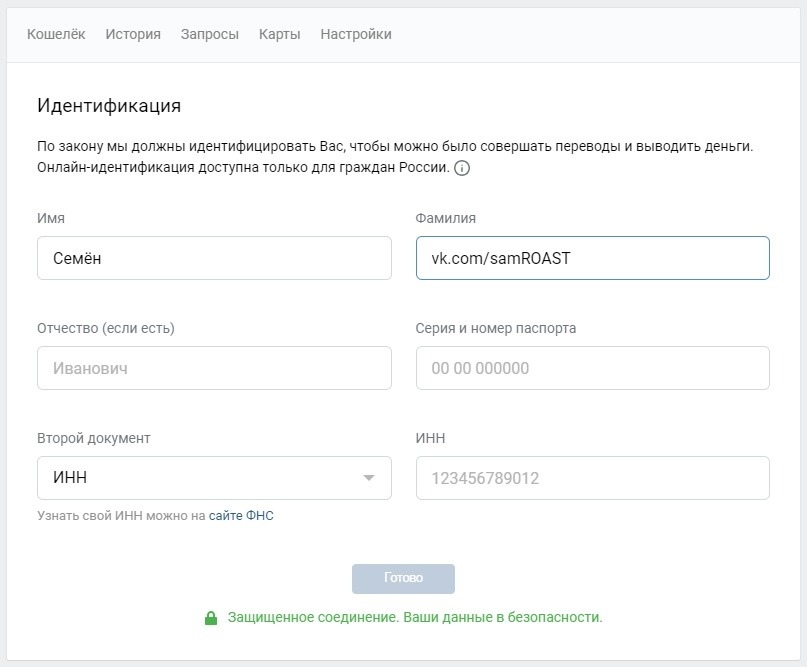Click the Фамилия field with vk.com/samROAST
This screenshot has width=807, height=667.
pyautogui.click(x=592, y=258)
